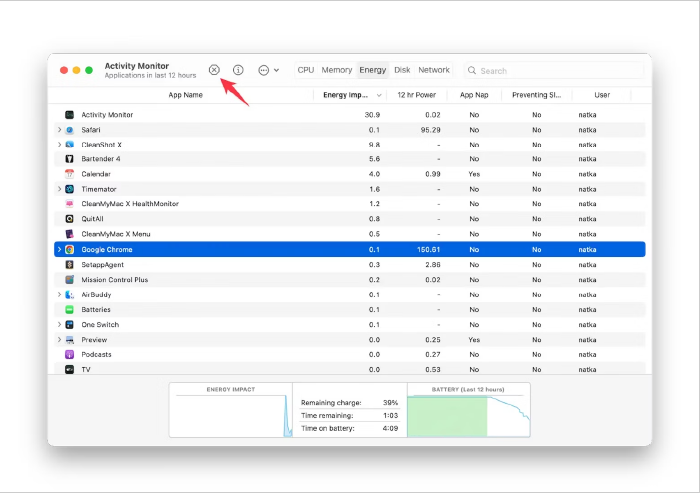Open the process info inspector icon
This screenshot has height=493, width=700.
[238, 70]
